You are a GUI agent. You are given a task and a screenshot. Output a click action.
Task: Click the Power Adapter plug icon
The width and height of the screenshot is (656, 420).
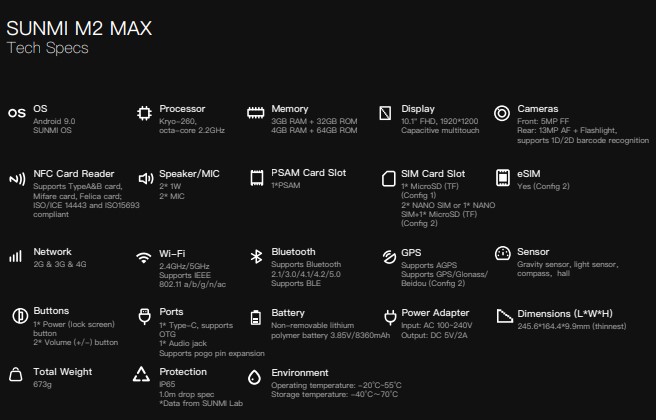[x=390, y=318]
